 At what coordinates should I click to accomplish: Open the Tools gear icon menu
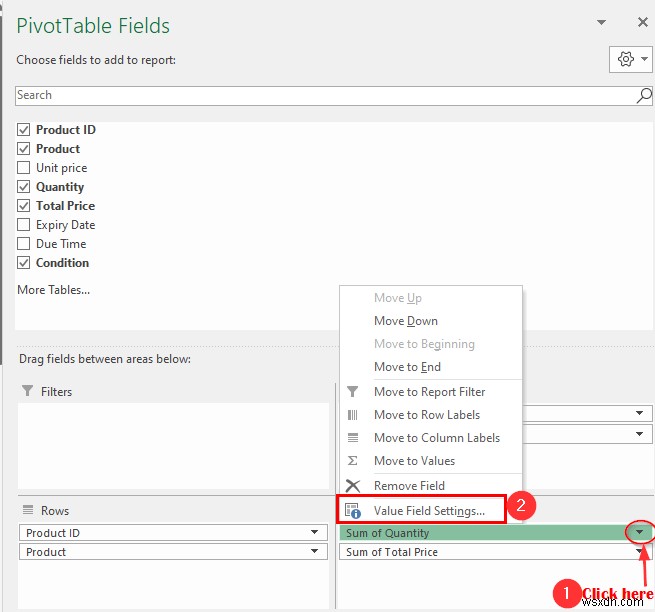coord(630,59)
